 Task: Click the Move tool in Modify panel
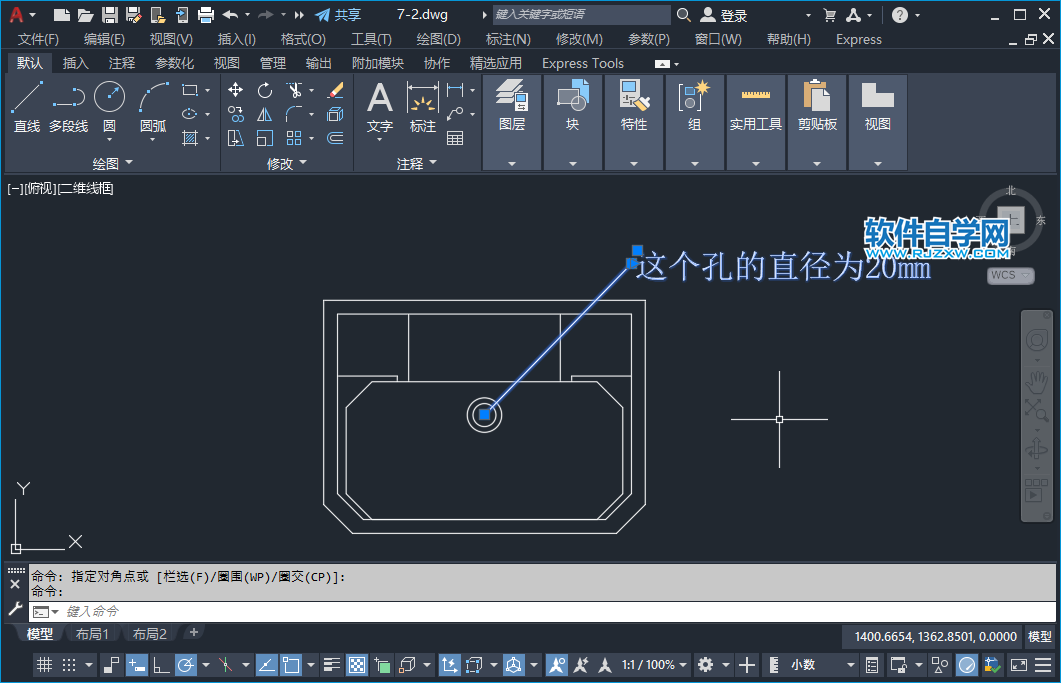(x=236, y=90)
